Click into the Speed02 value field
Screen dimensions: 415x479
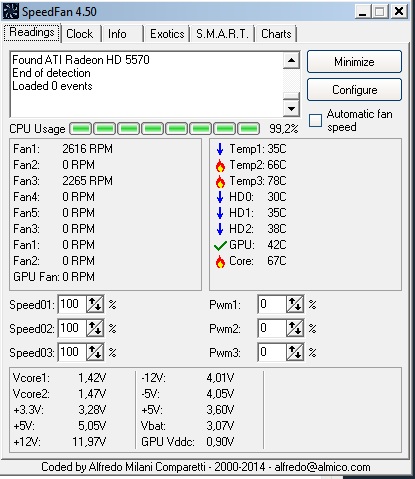(x=72, y=328)
